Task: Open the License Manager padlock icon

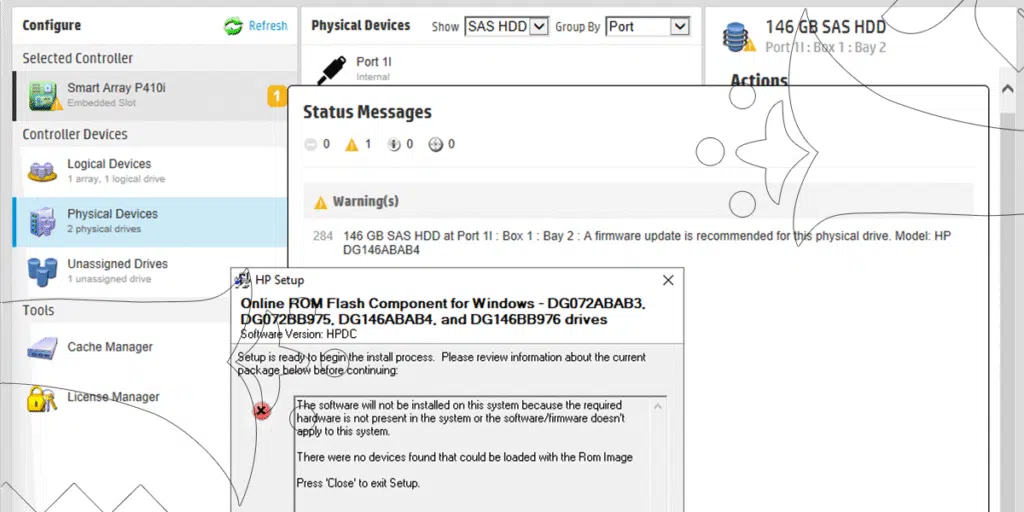Action: click(x=42, y=398)
